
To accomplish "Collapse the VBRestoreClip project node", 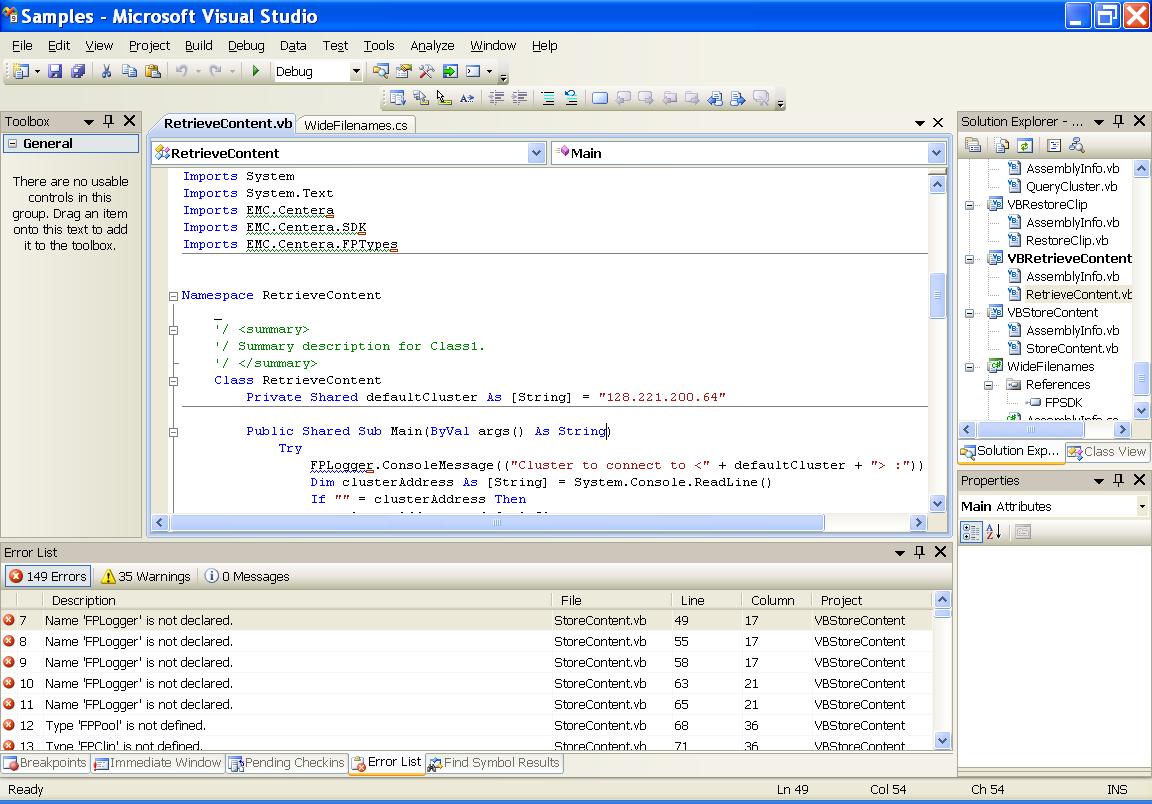I will point(970,205).
